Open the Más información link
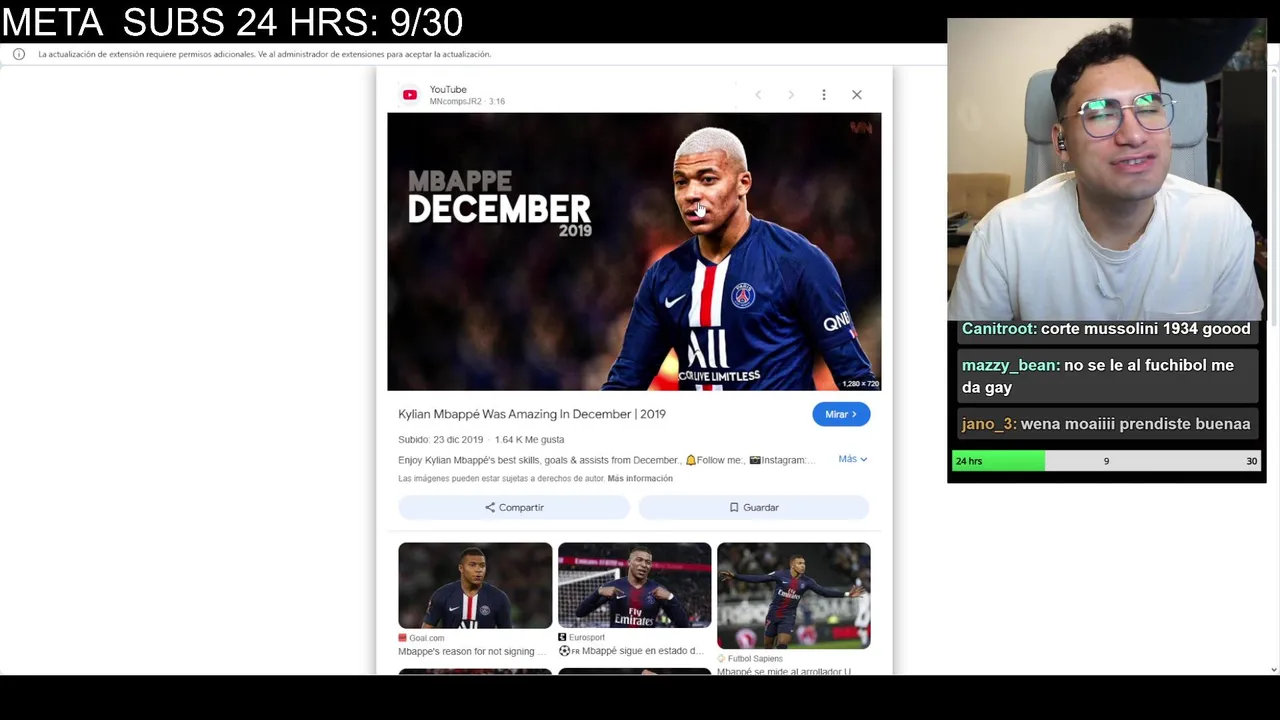Viewport: 1280px width, 720px height. tap(640, 478)
